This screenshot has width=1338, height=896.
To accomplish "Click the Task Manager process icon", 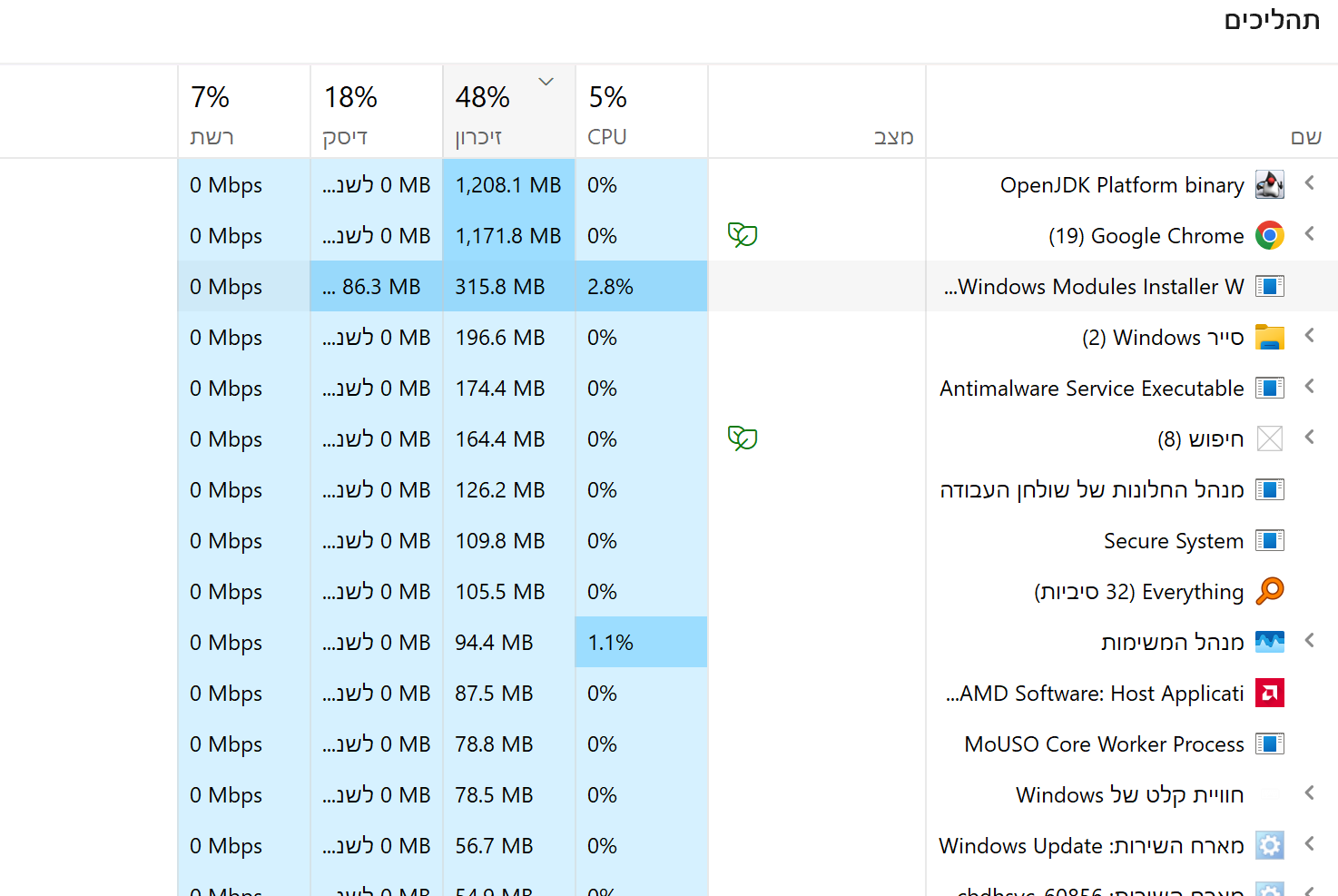I will click(x=1269, y=643).
